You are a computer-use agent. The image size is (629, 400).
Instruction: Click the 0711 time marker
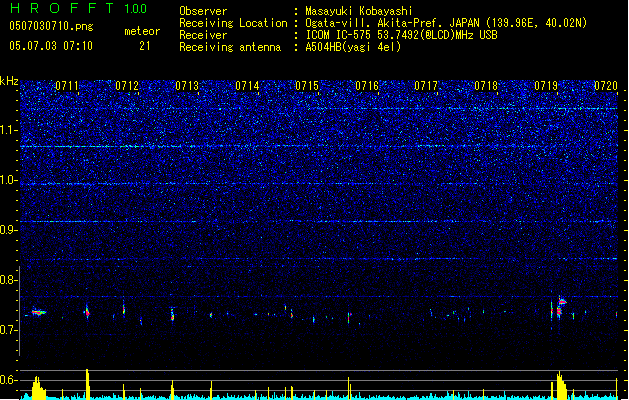(67, 86)
